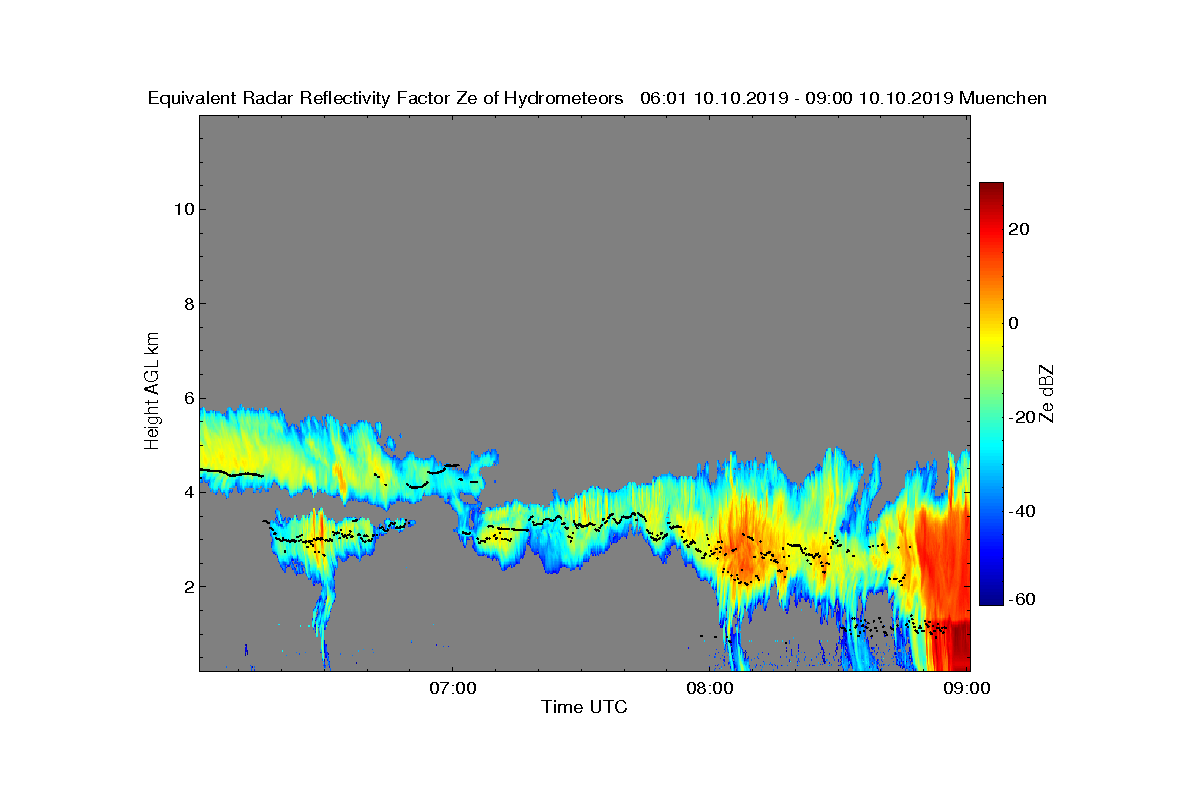Viewport: 1200px width, 800px height.
Task: Click the colorbar value -20
Action: [1023, 417]
